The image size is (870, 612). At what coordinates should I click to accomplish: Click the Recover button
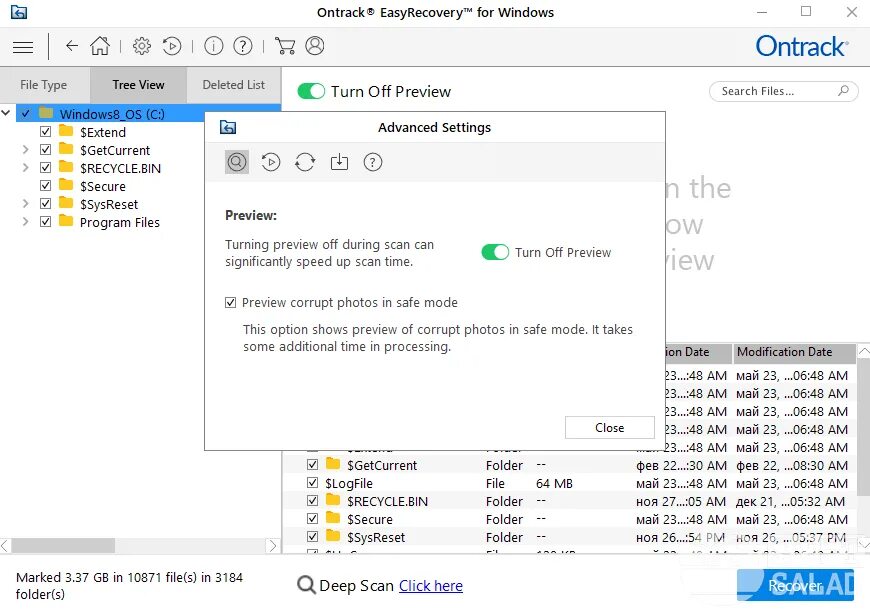795,585
